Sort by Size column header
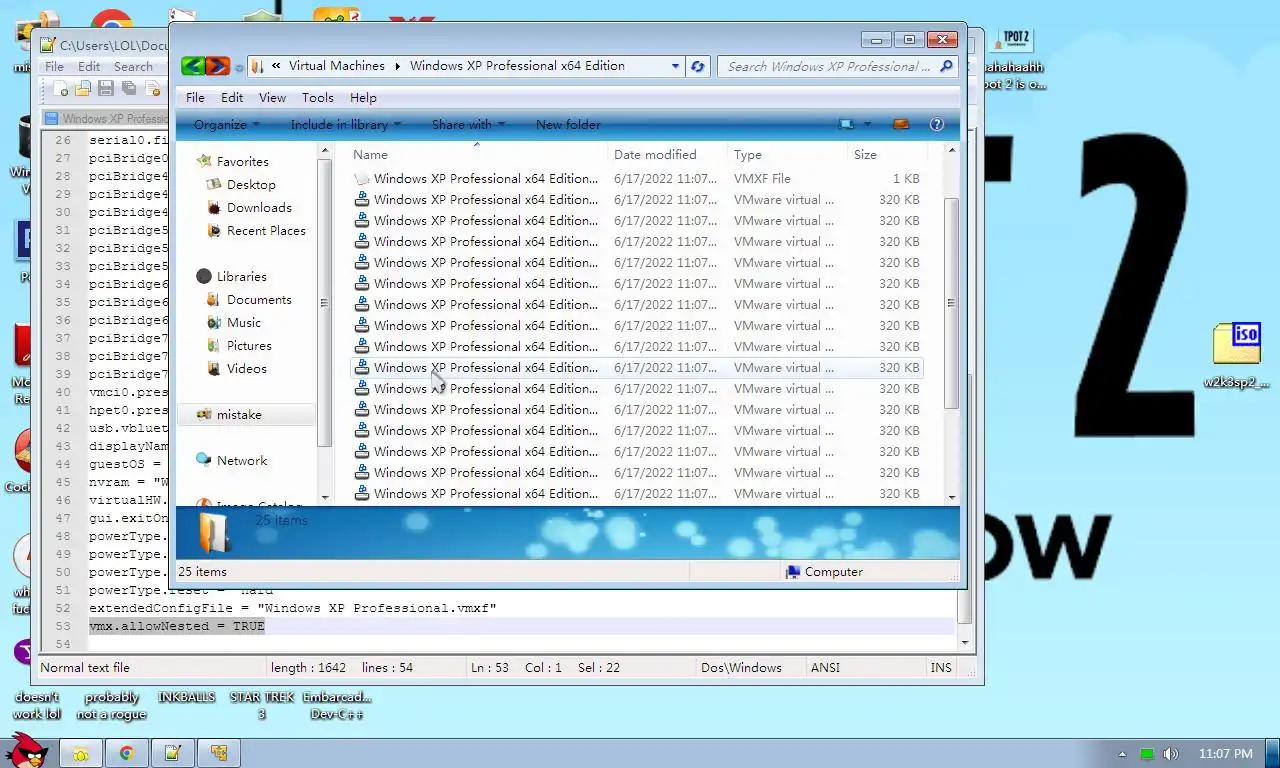 click(x=887, y=155)
